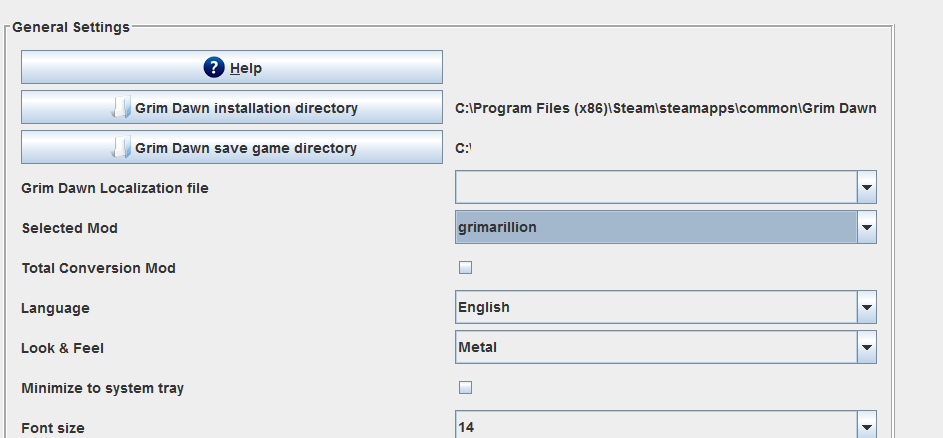Screen dimensions: 943x438
Task: Choose Grim Dawn save game directory
Action: click(x=232, y=147)
